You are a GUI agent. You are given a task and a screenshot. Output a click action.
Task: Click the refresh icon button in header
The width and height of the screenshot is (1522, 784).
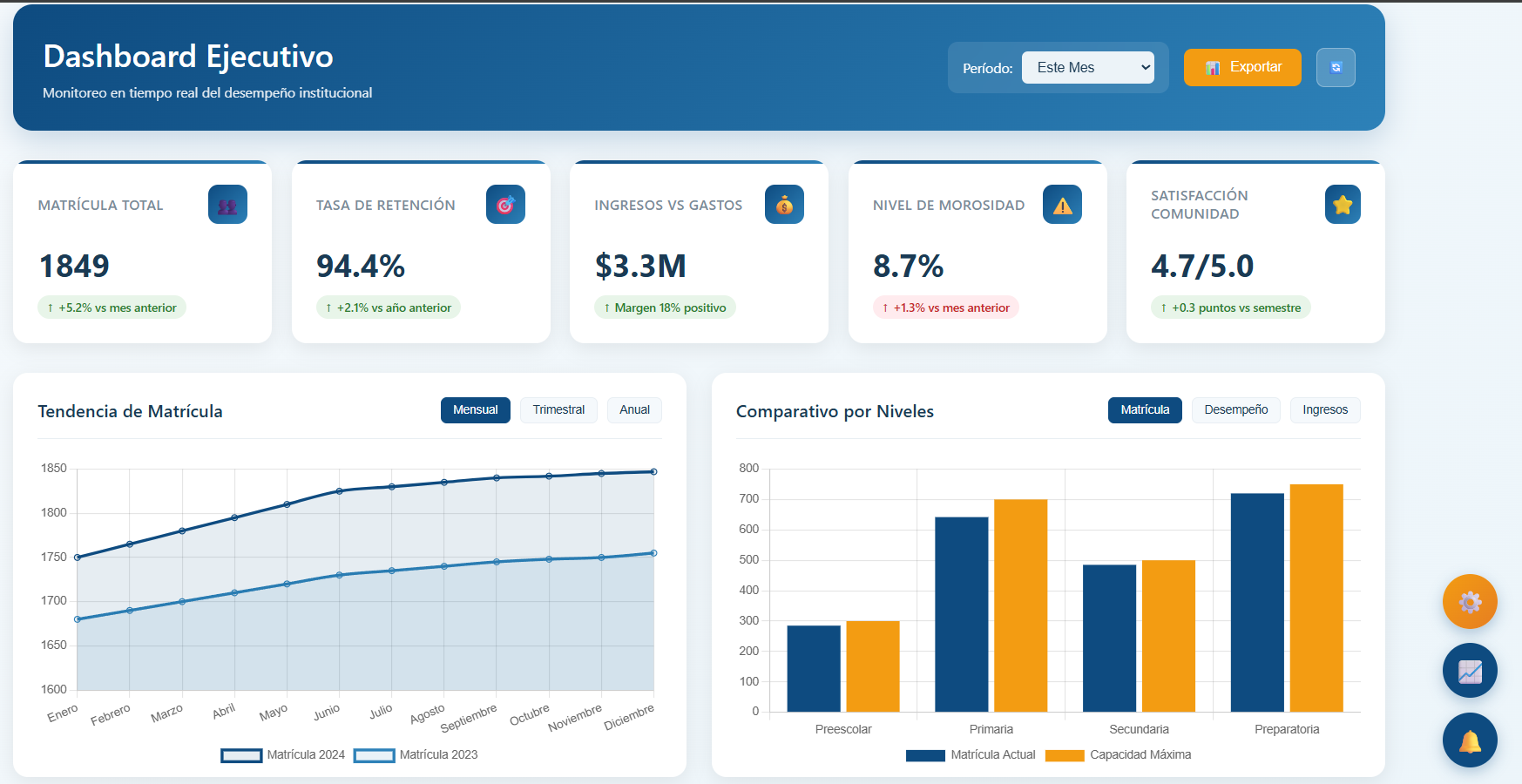tap(1336, 67)
